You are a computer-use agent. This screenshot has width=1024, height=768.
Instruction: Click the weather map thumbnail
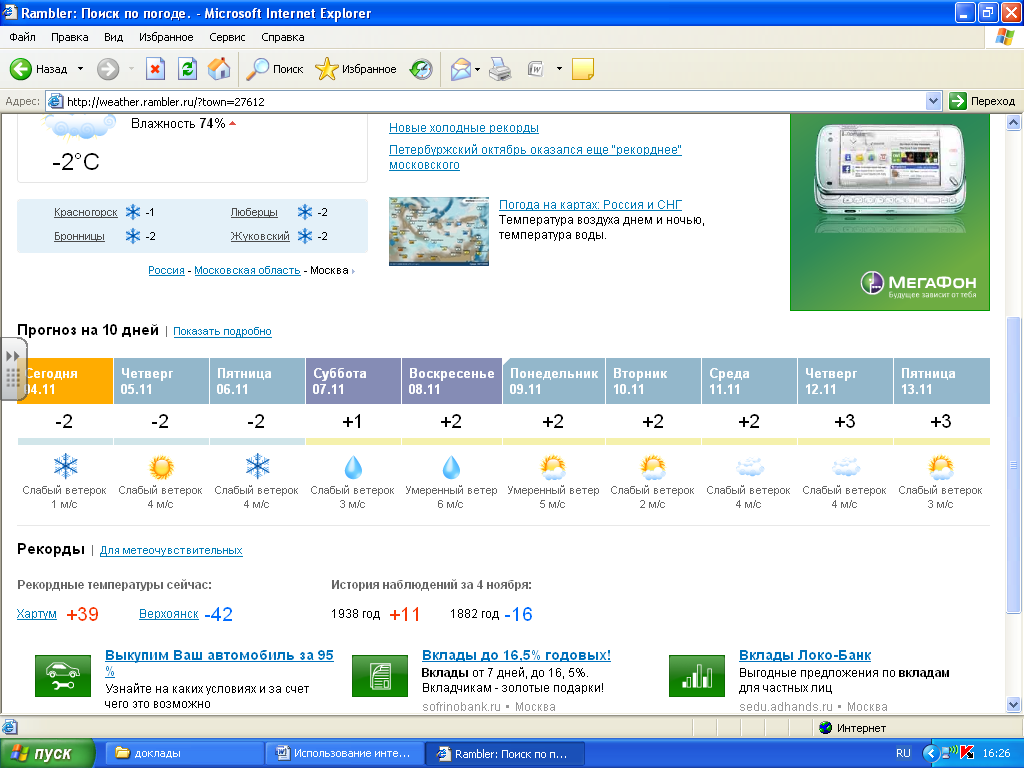(x=439, y=231)
